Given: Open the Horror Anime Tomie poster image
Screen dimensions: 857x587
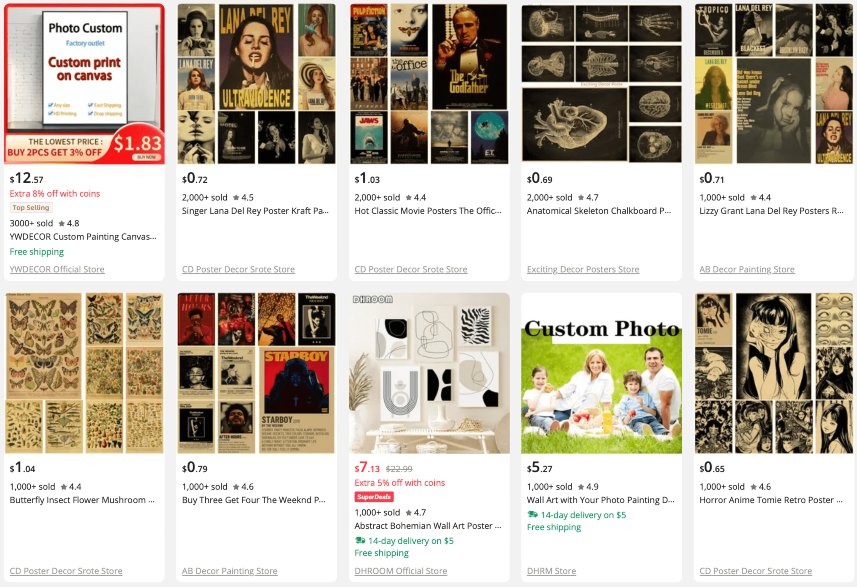Looking at the screenshot, I should pos(774,373).
